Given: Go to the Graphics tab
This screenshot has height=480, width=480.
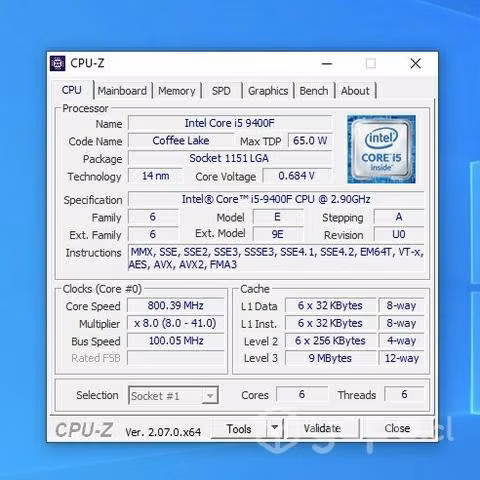Looking at the screenshot, I should tap(268, 91).
